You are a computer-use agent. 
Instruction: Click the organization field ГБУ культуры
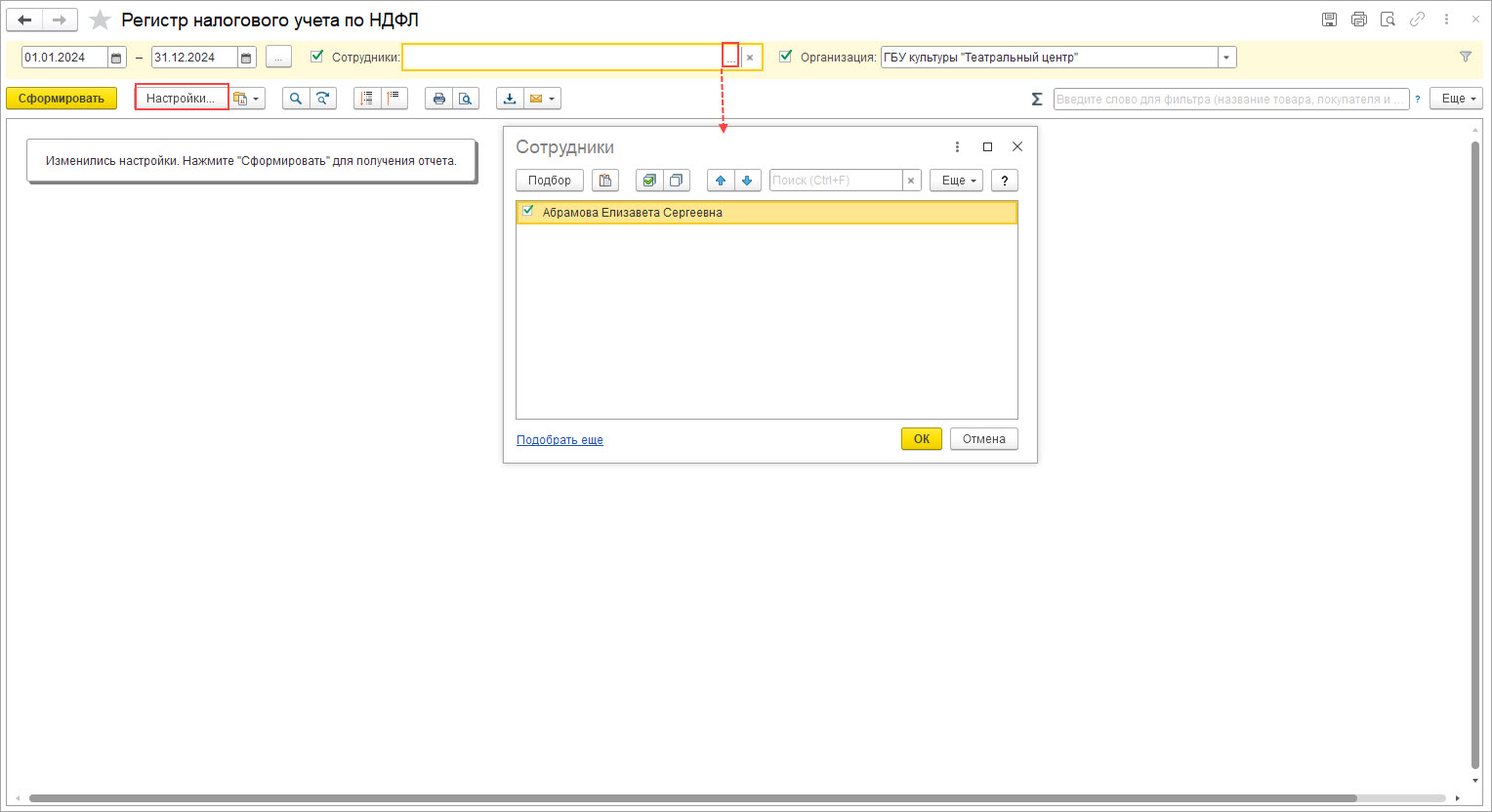coord(1049,58)
